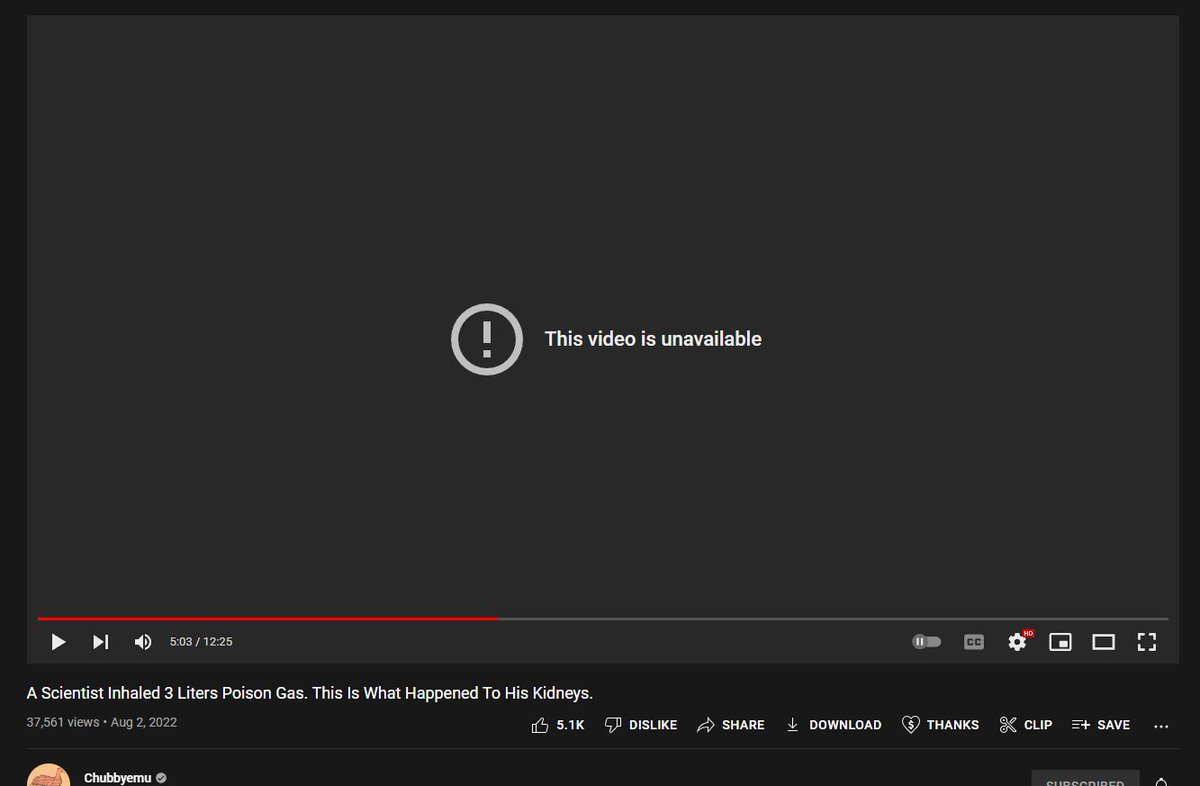Go fullscreen with the player
1200x786 pixels.
coord(1147,642)
